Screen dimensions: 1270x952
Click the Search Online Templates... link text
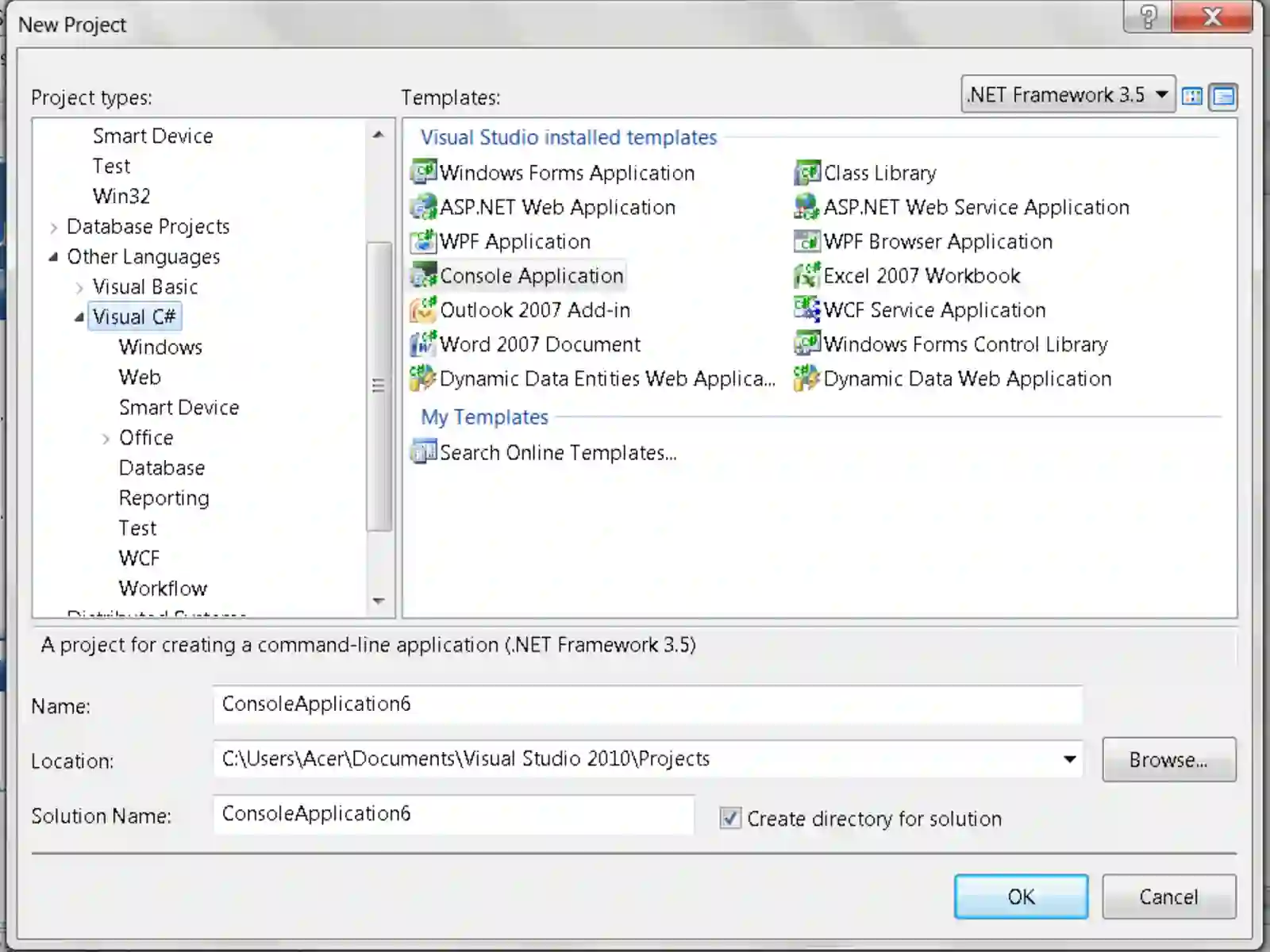coord(558,452)
